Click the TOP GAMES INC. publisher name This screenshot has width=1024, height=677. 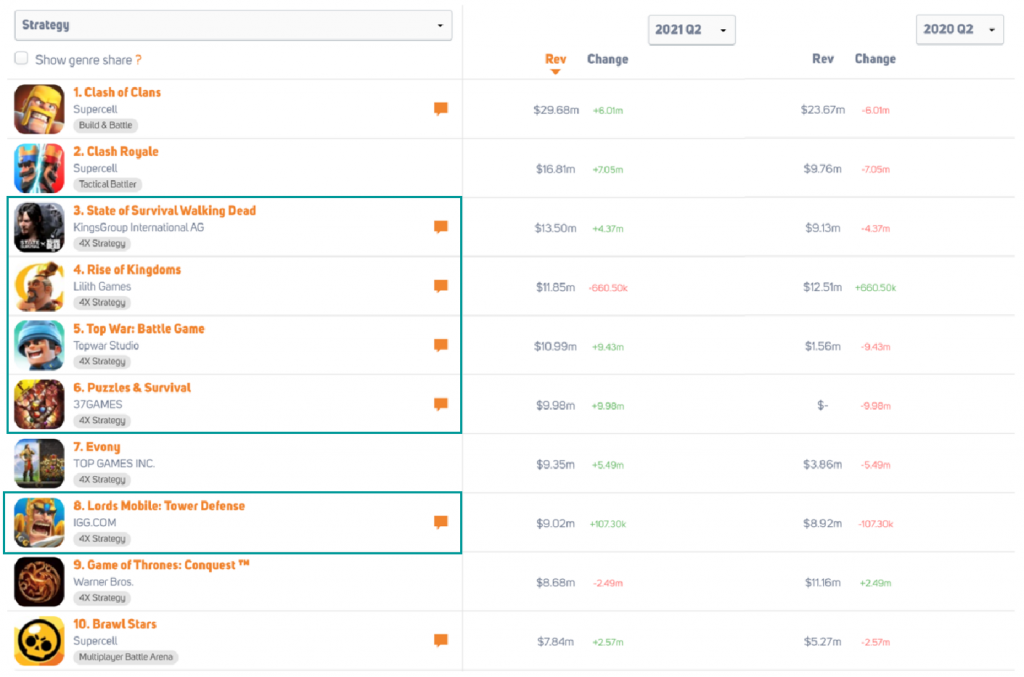[114, 464]
